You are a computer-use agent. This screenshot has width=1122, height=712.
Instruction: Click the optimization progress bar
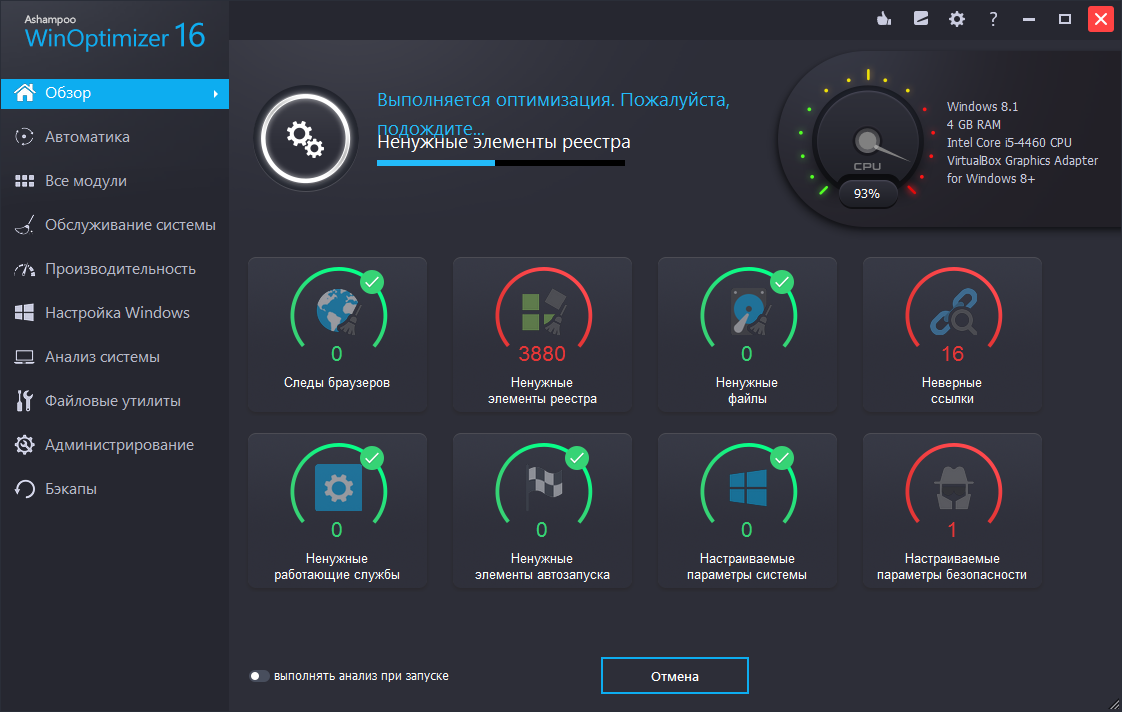pyautogui.click(x=501, y=163)
